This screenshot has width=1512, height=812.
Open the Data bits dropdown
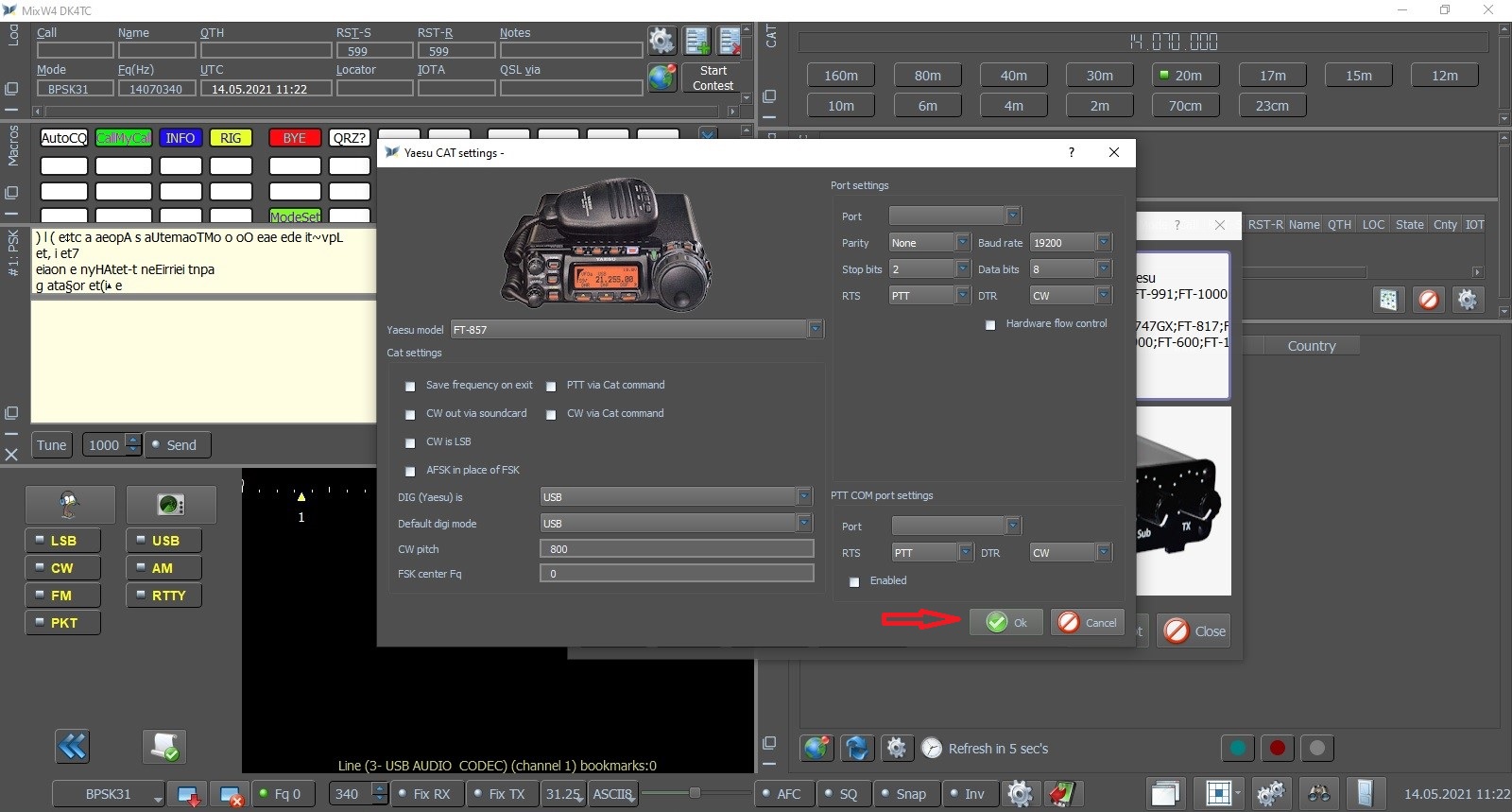tap(1070, 268)
